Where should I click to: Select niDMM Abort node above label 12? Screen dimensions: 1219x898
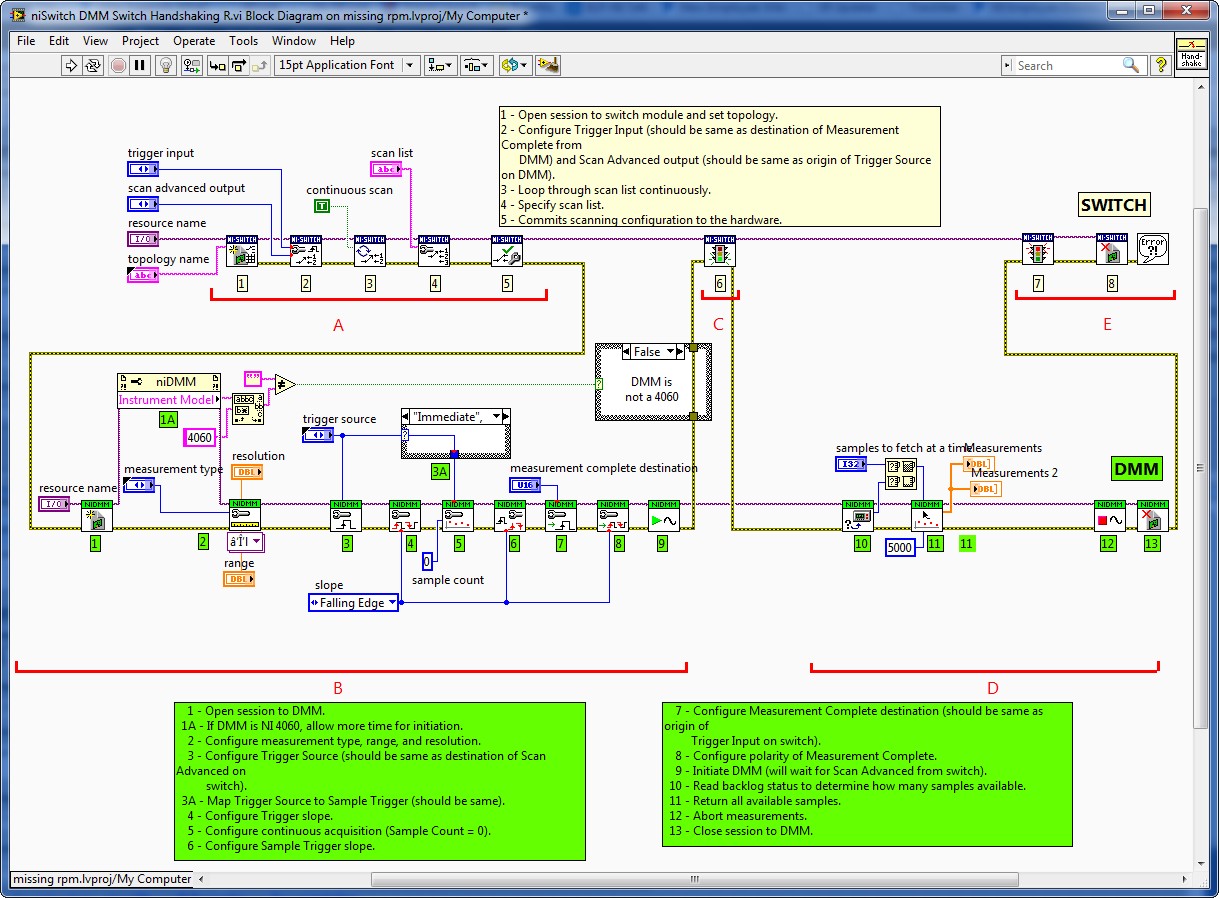tap(1110, 515)
